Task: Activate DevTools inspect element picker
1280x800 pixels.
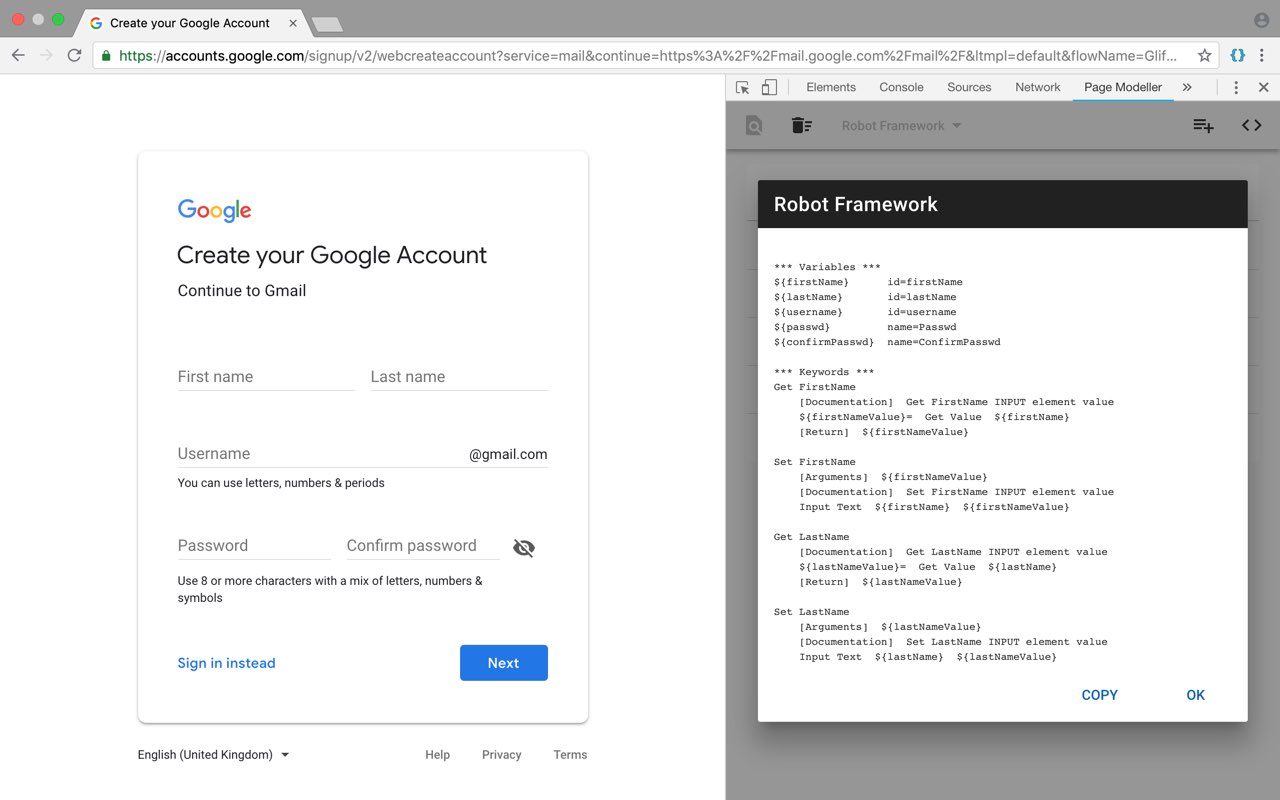Action: 742,87
